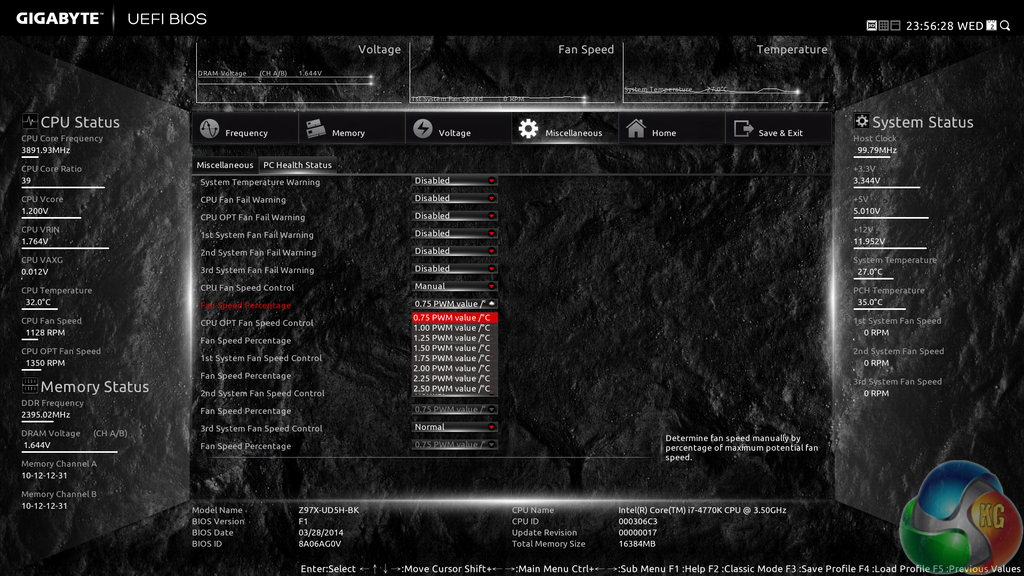The width and height of the screenshot is (1024, 576).
Task: Choose 0.75 PWM value /°C option
Action: (455, 317)
